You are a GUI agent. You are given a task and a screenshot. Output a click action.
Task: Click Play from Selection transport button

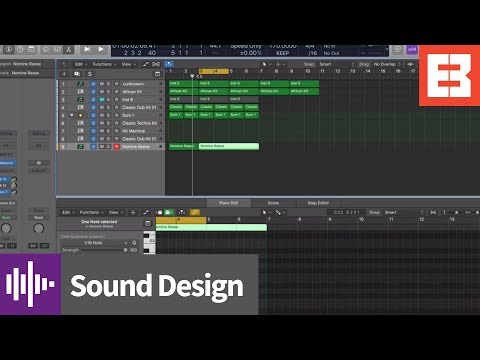(87, 49)
